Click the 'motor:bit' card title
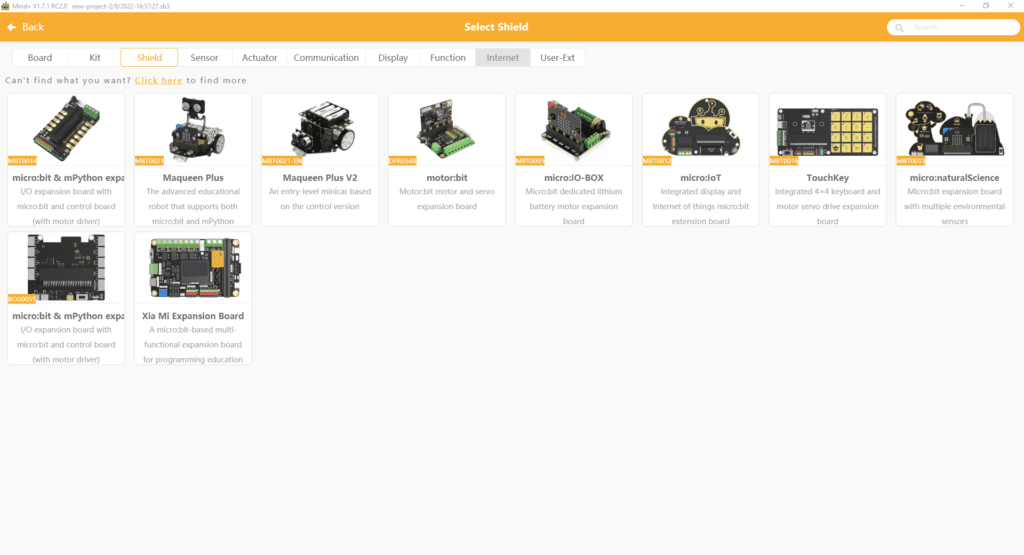Viewport: 1024px width, 555px height. [x=447, y=178]
